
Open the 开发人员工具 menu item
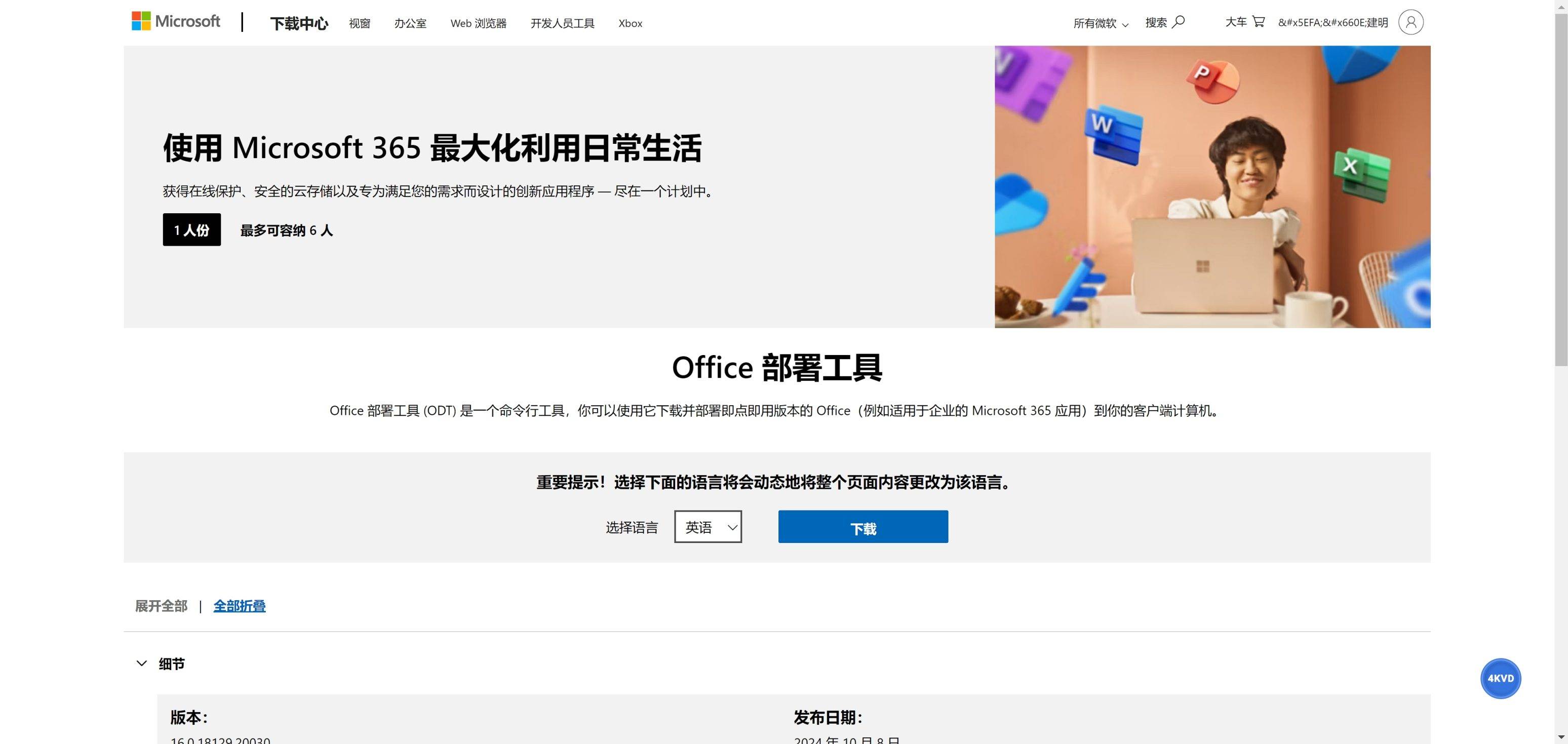coord(562,23)
